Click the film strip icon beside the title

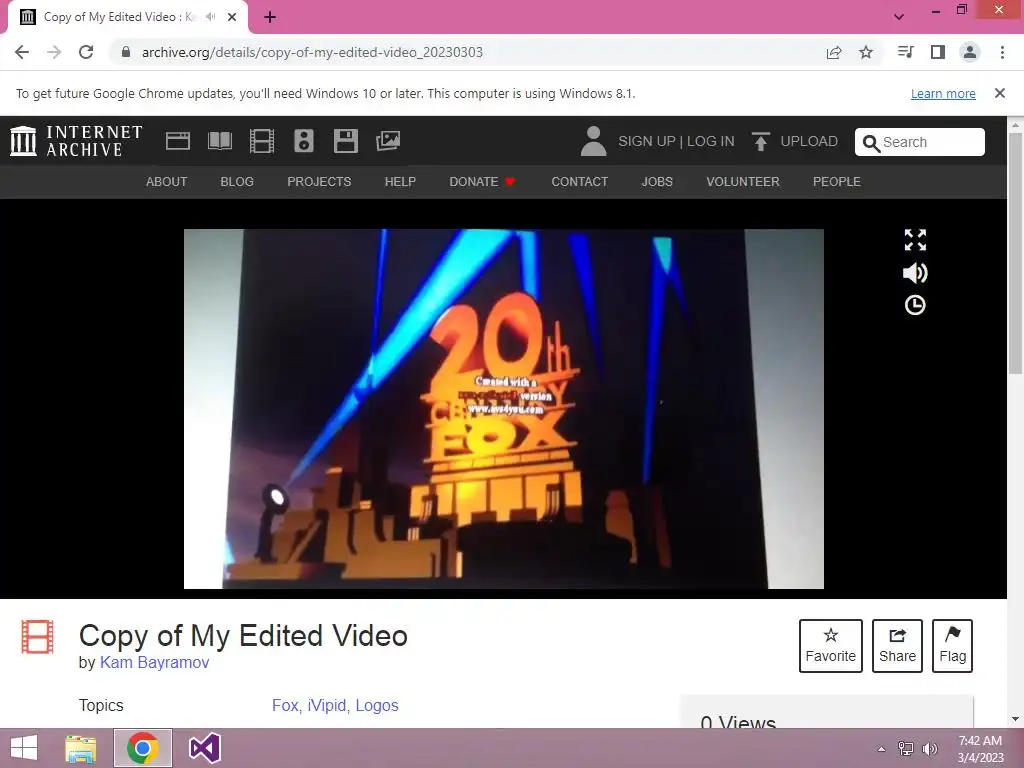pos(37,637)
